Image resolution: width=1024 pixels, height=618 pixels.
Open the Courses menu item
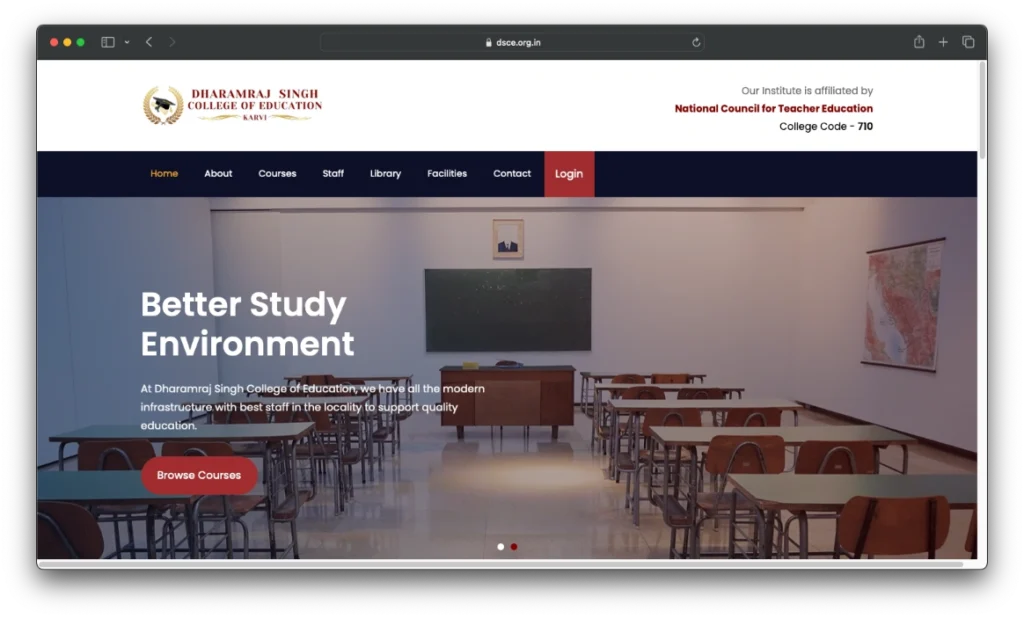pos(277,173)
